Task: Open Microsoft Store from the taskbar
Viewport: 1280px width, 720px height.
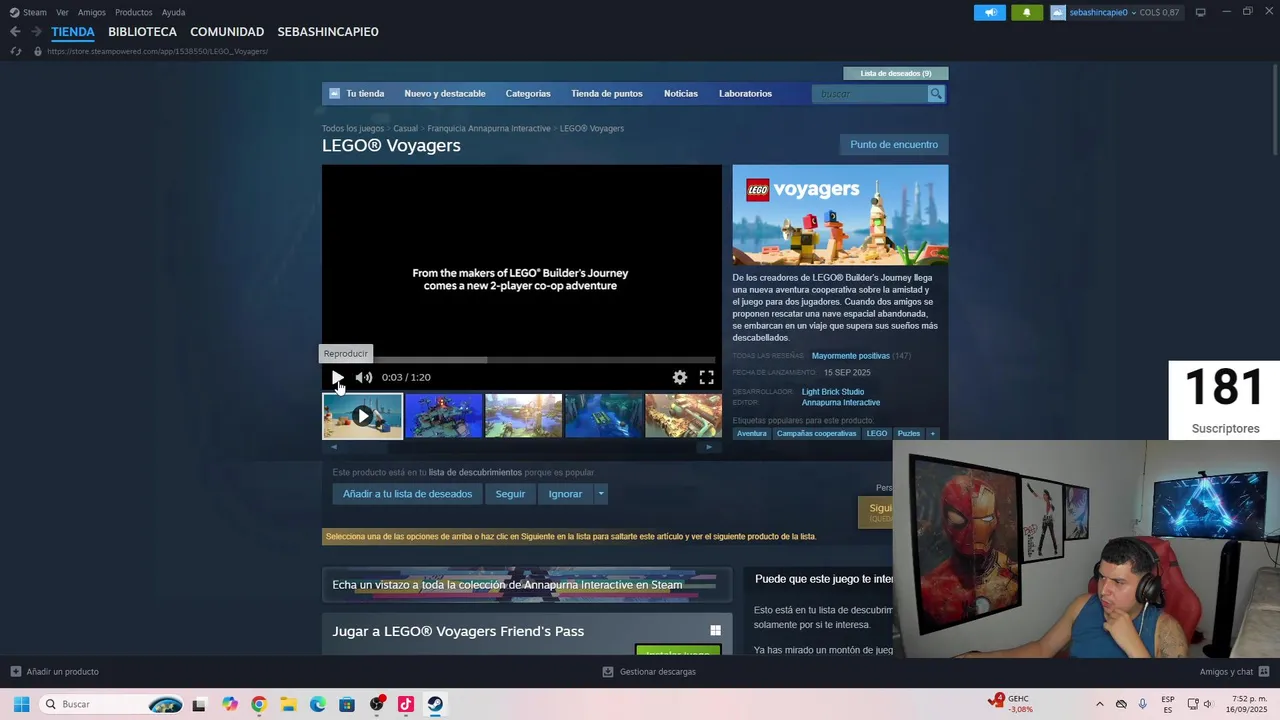Action: point(347,704)
